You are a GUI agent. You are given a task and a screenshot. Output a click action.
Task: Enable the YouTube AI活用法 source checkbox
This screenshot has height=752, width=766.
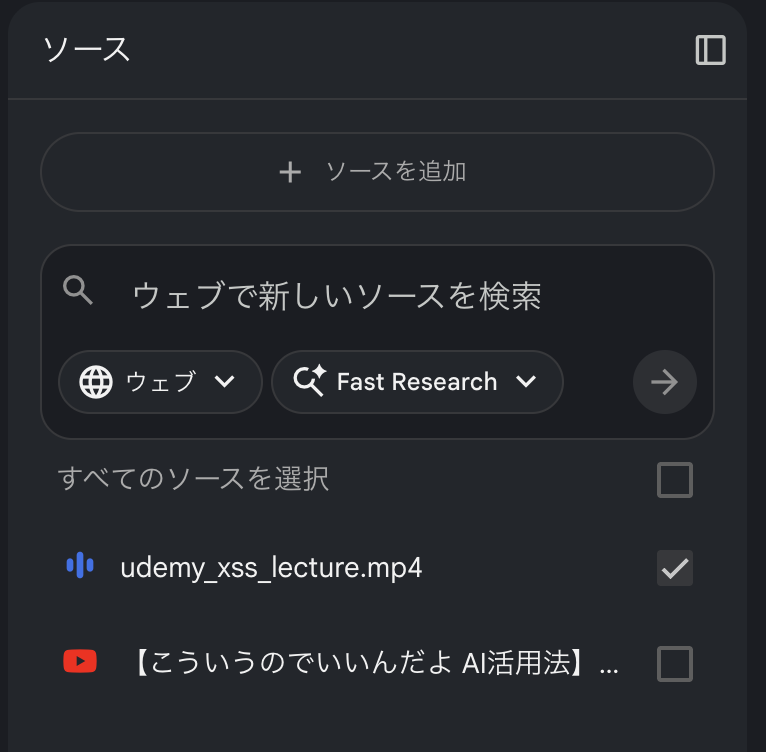675,663
